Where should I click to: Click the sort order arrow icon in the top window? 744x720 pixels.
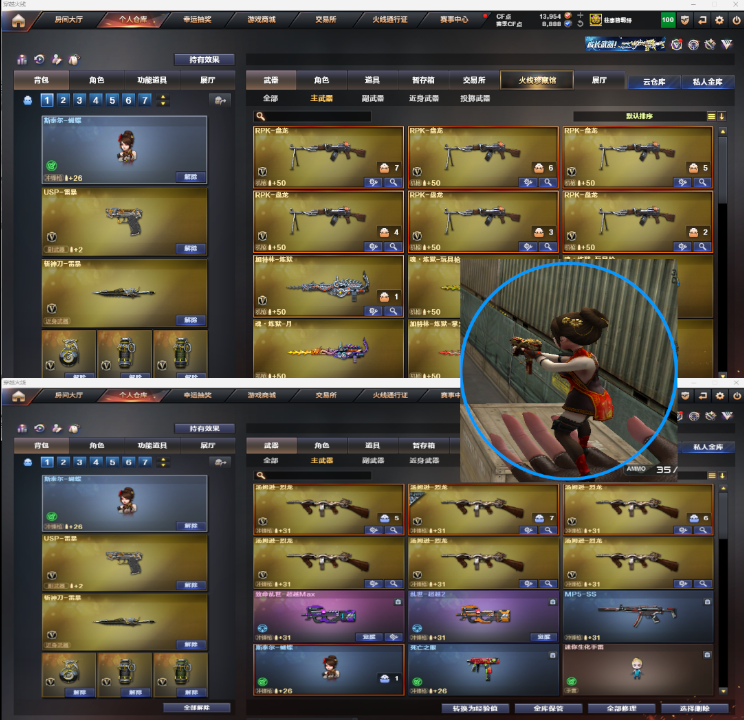coord(722,116)
